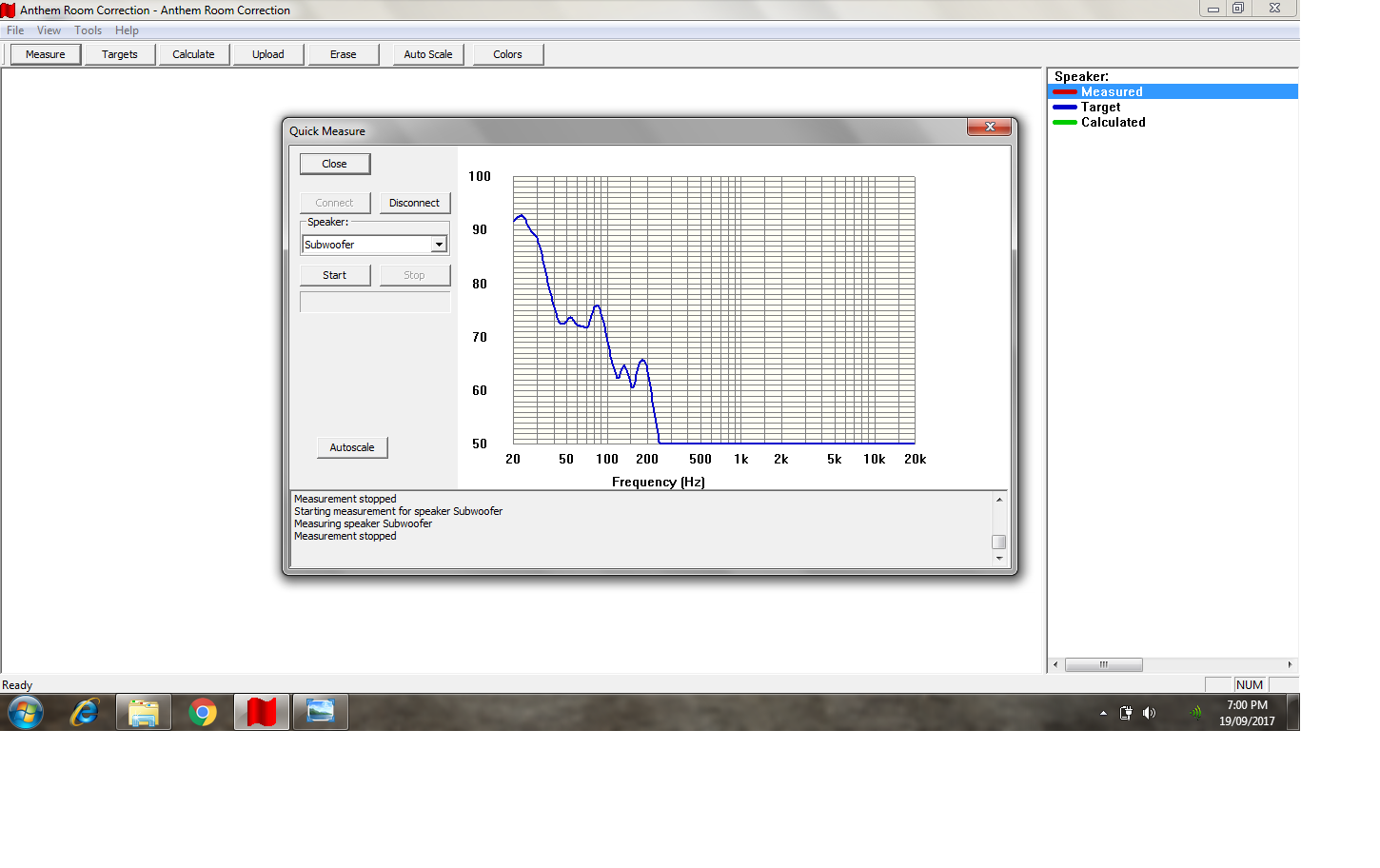The width and height of the screenshot is (1380, 868).
Task: Click the log scrollbar thumb
Action: 998,542
